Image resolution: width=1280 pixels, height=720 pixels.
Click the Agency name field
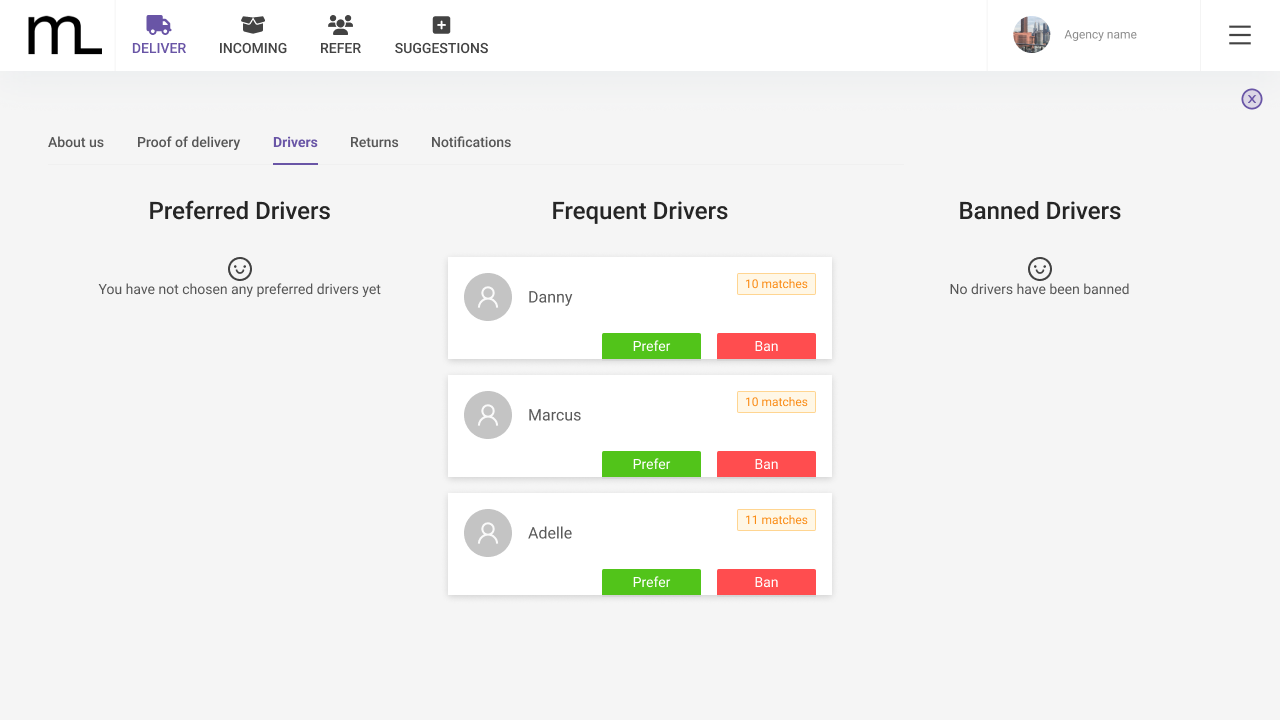tap(1100, 34)
